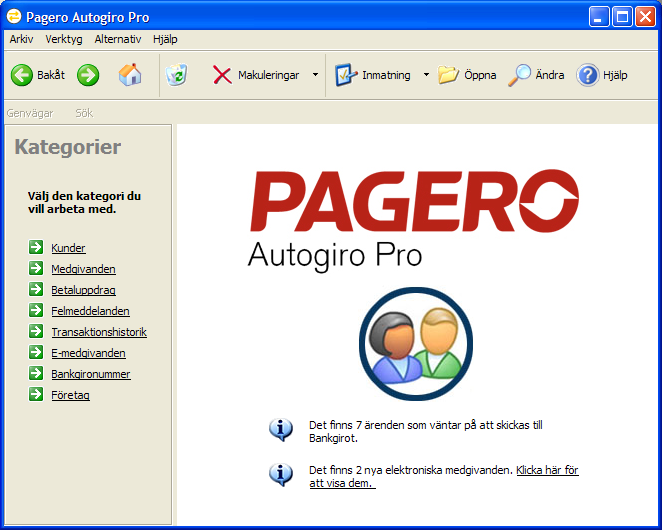Open the E-medgivanden category link
Image resolution: width=662 pixels, height=530 pixels.
tap(88, 353)
